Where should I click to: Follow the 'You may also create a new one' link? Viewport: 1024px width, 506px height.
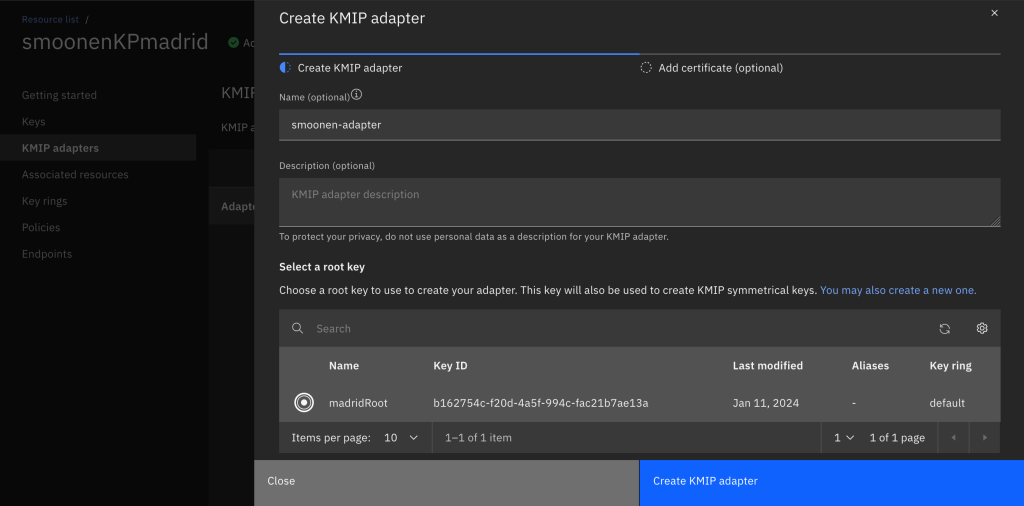click(x=898, y=290)
